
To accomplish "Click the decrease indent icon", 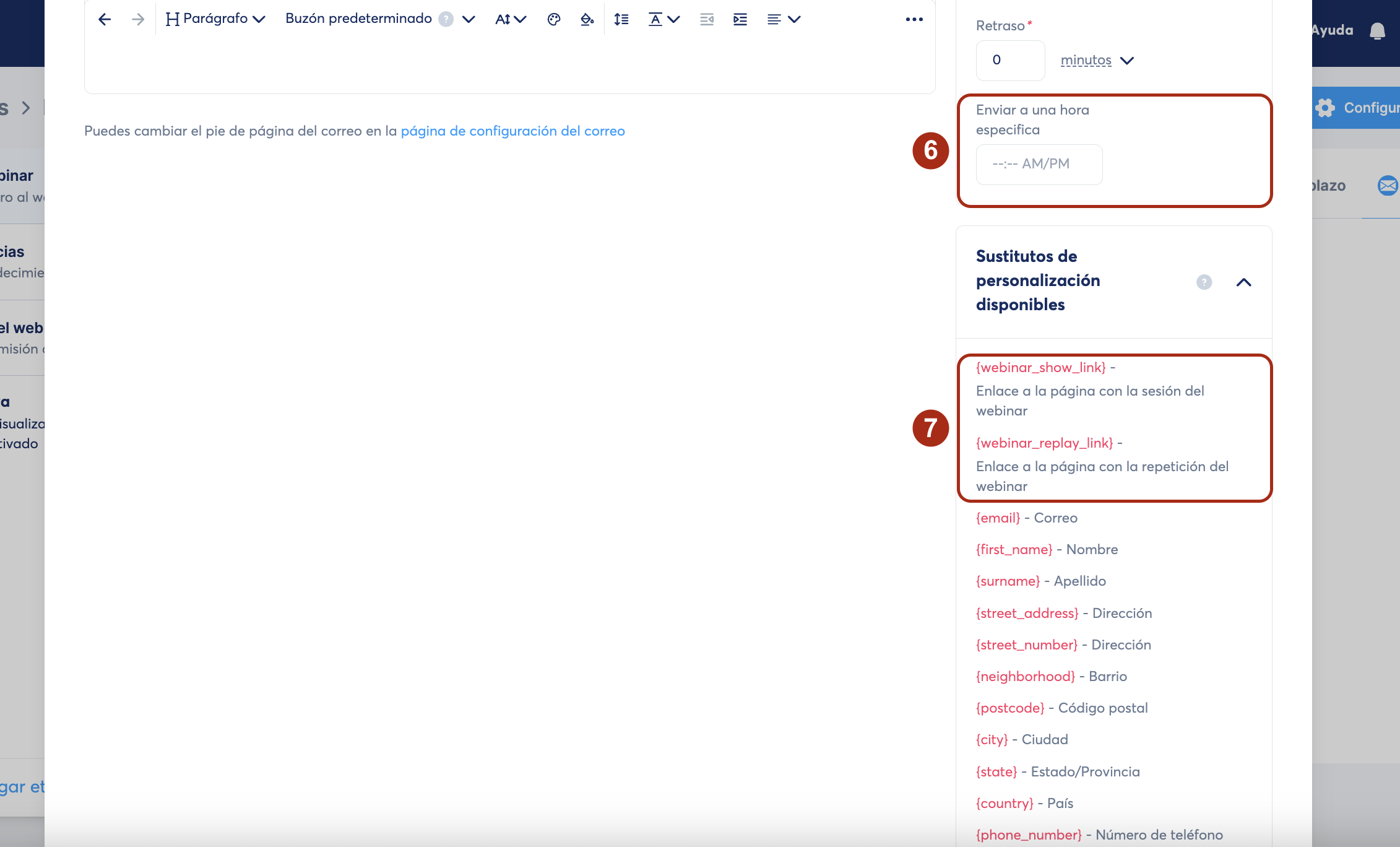I will point(707,19).
